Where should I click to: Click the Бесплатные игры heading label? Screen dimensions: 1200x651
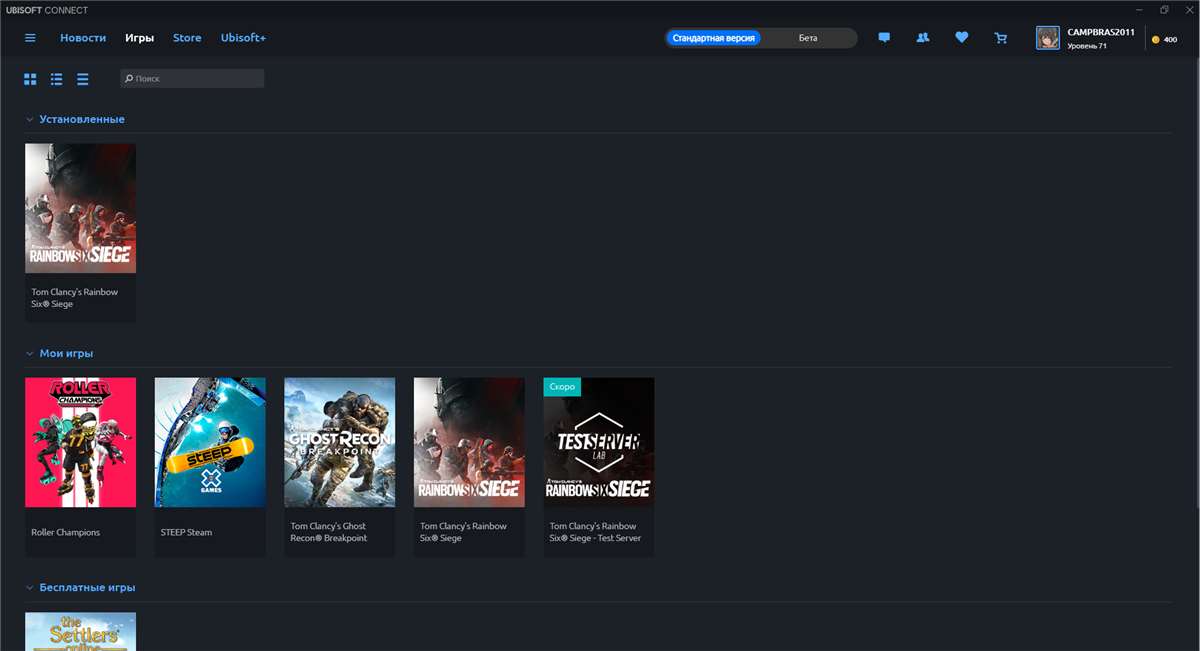click(x=87, y=587)
